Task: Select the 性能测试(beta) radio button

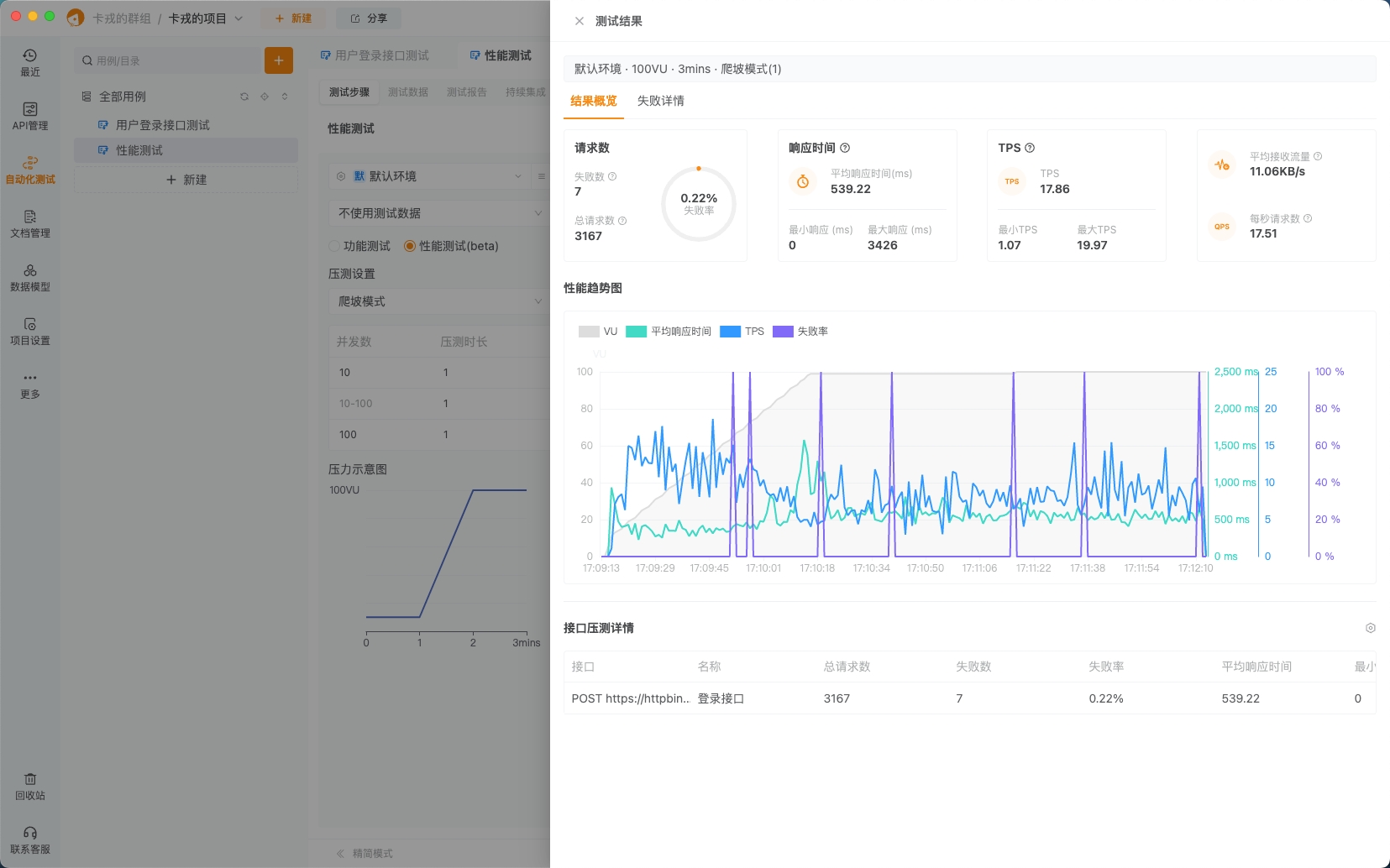Action: click(410, 246)
